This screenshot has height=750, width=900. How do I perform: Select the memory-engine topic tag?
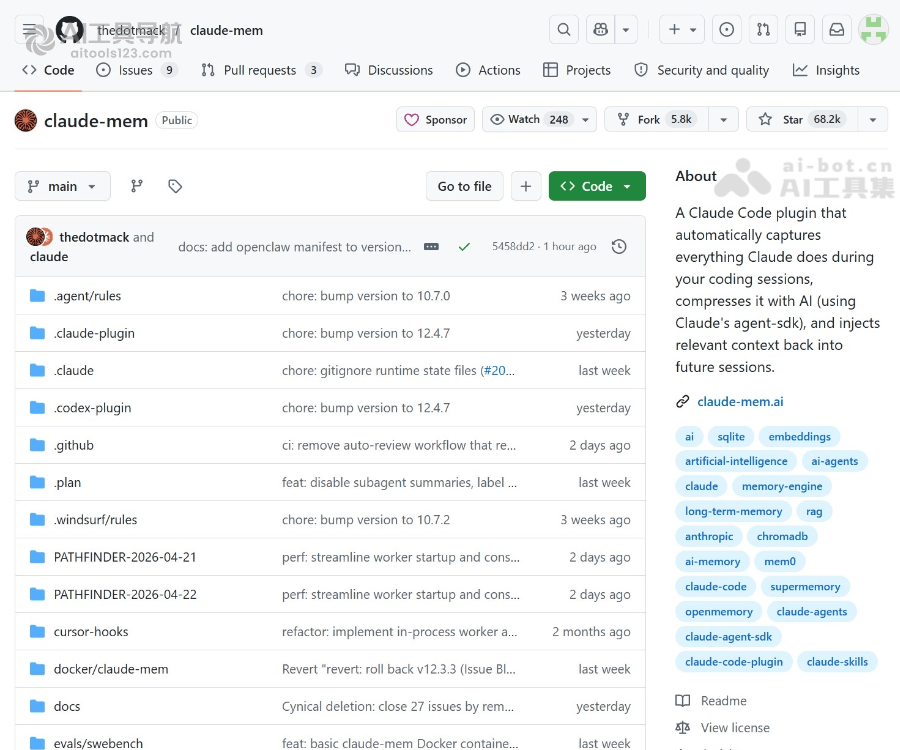tap(782, 486)
